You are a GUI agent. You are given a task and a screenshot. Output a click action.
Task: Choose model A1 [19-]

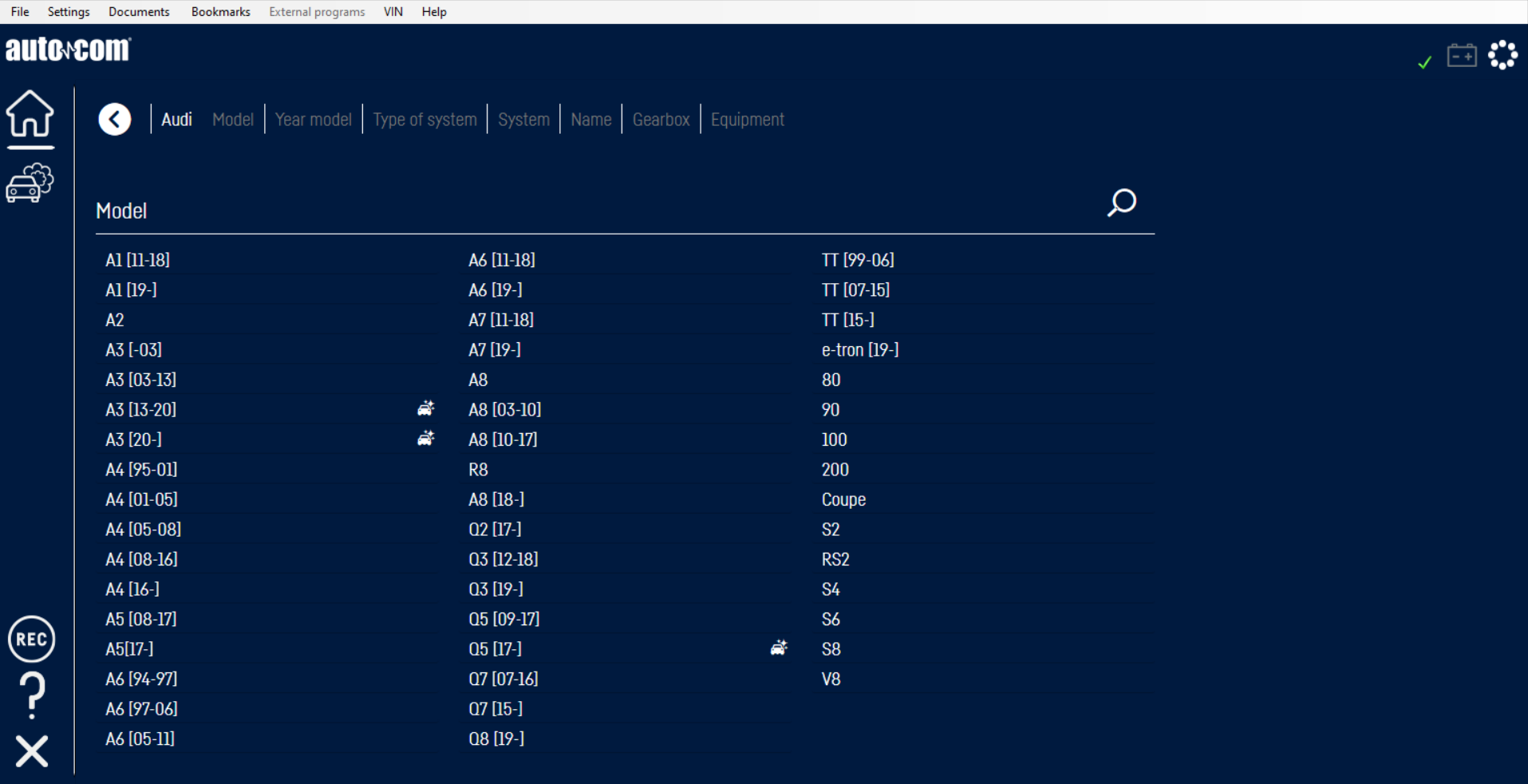tap(132, 290)
